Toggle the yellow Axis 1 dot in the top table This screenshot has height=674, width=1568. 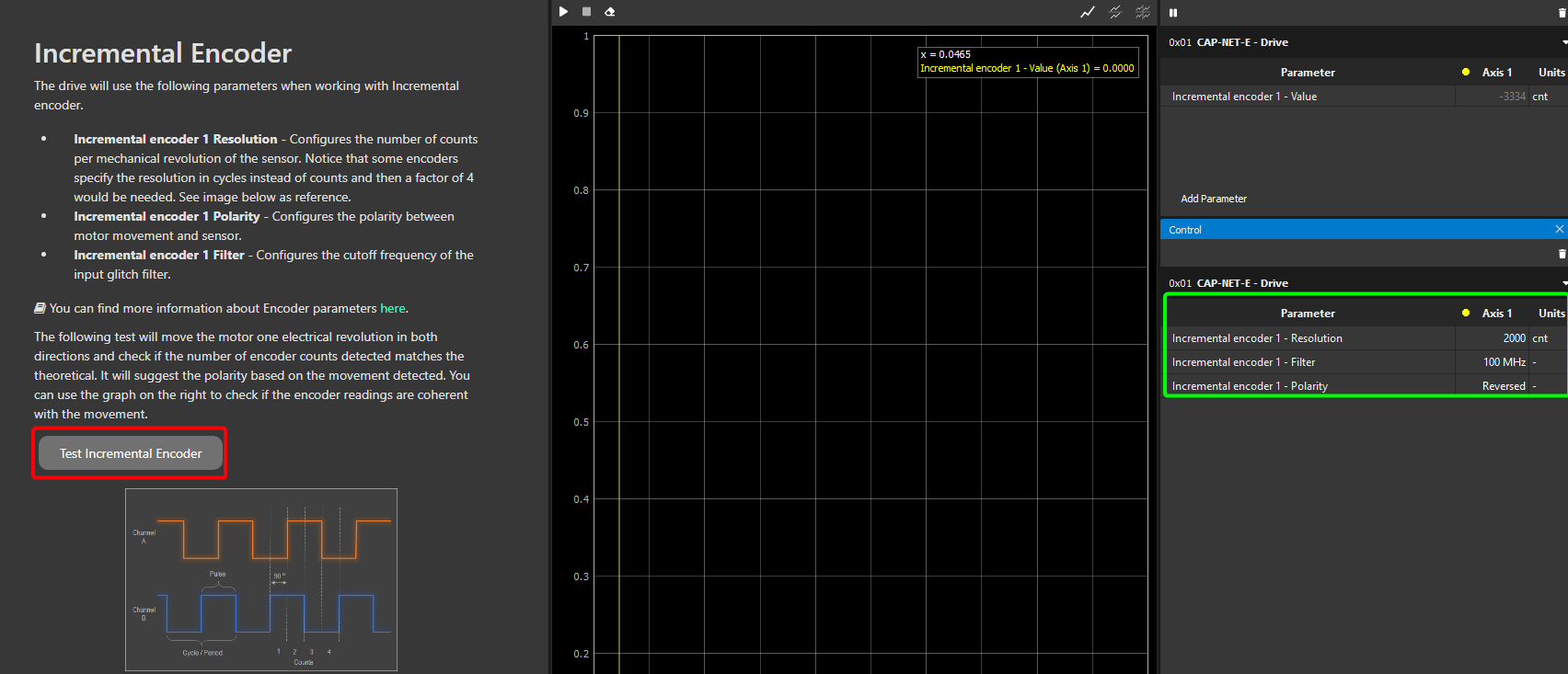click(1466, 72)
